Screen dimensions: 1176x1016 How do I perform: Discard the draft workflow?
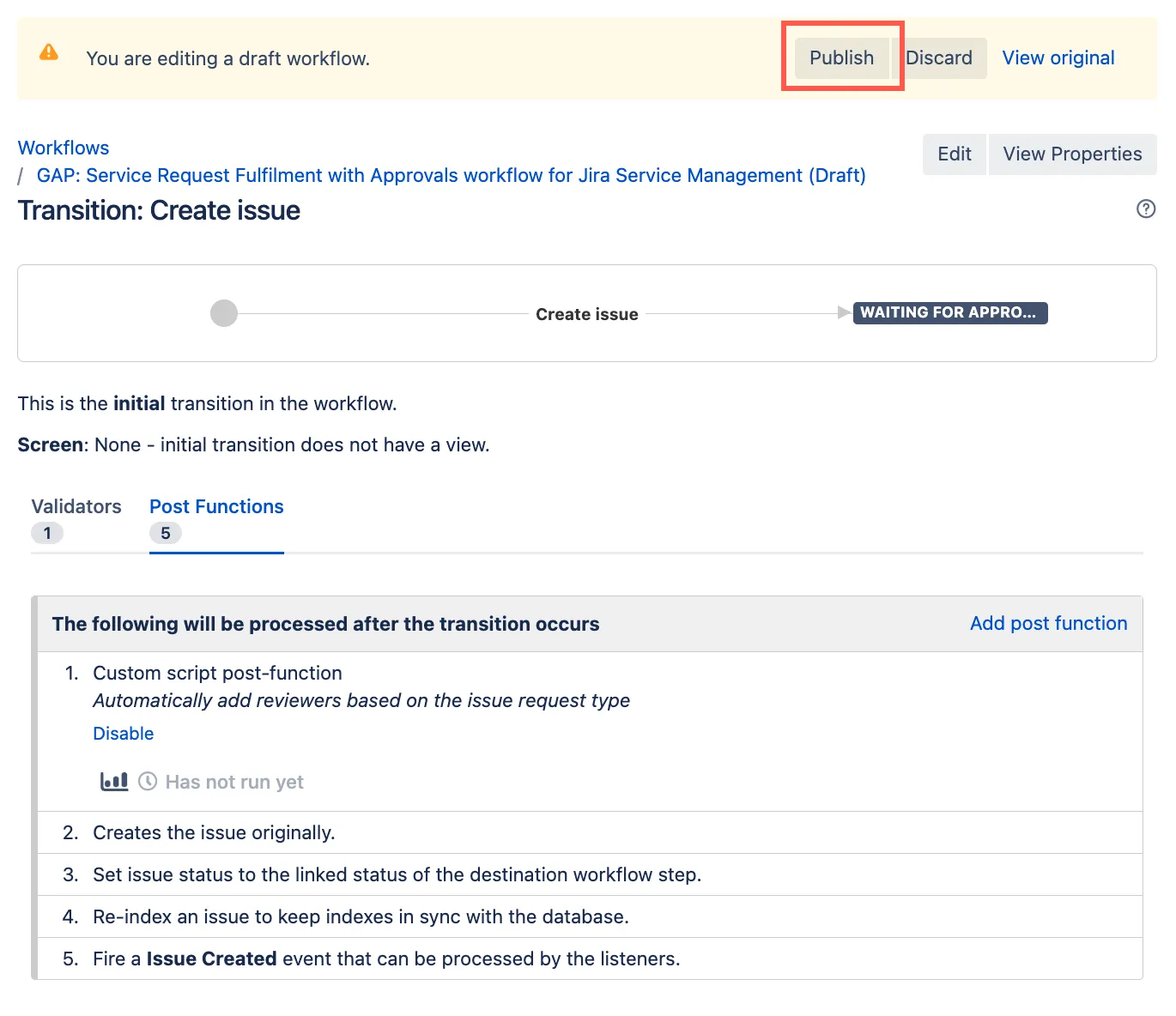coord(939,57)
